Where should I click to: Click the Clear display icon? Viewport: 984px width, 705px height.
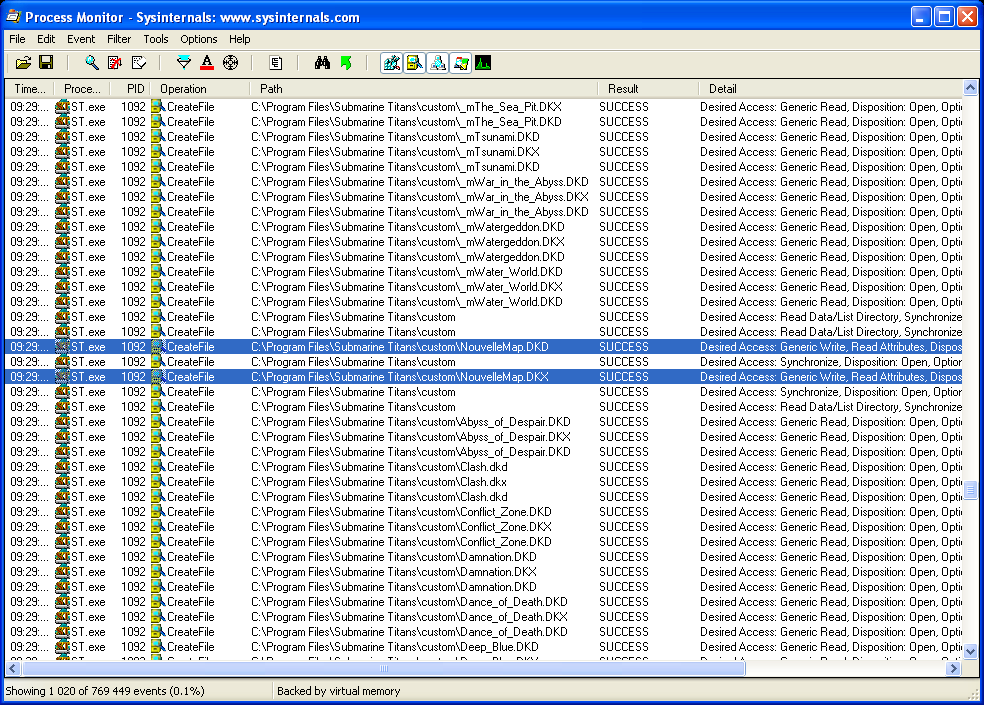point(139,63)
